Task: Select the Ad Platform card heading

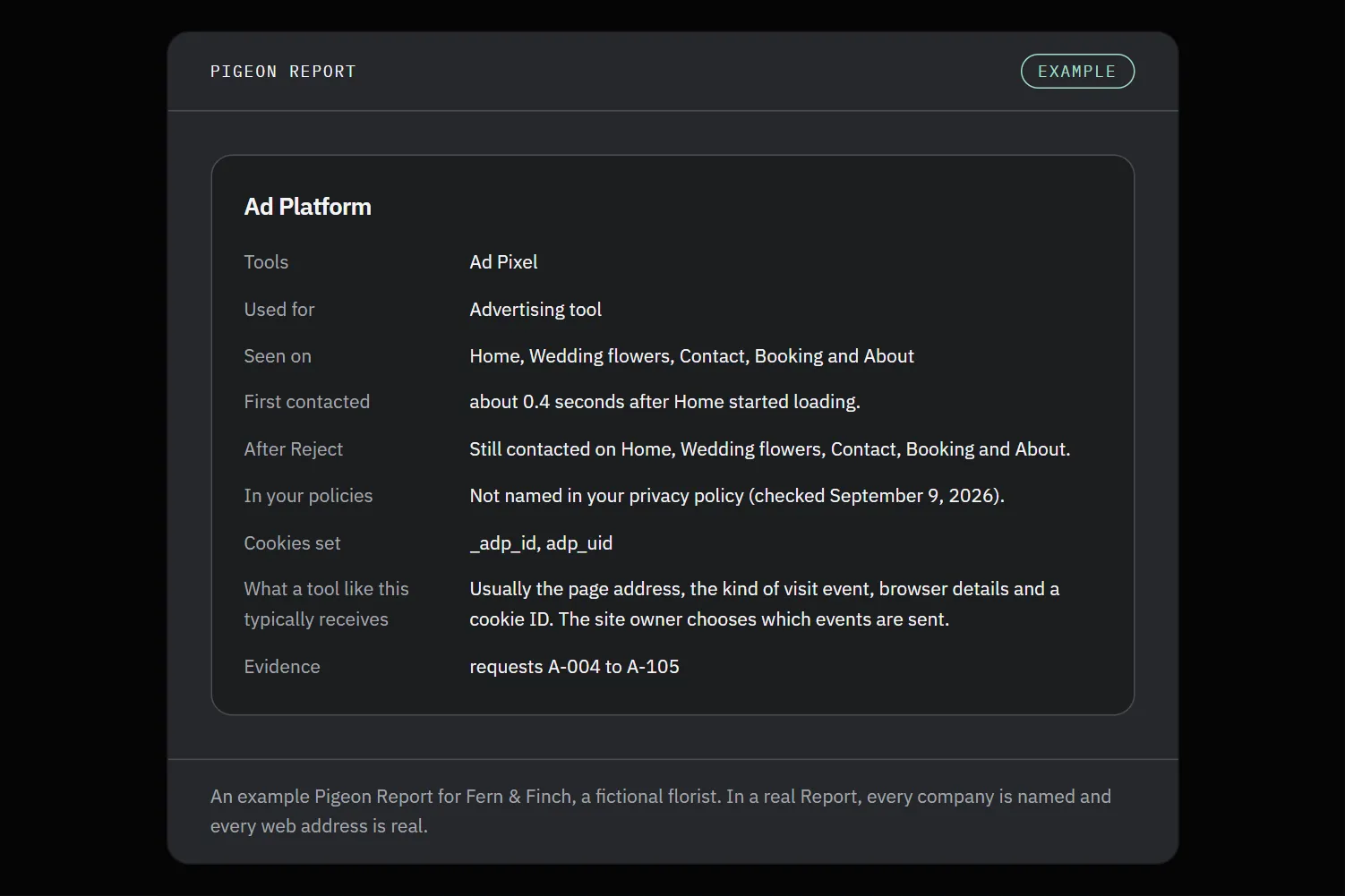Action: pyautogui.click(x=307, y=207)
